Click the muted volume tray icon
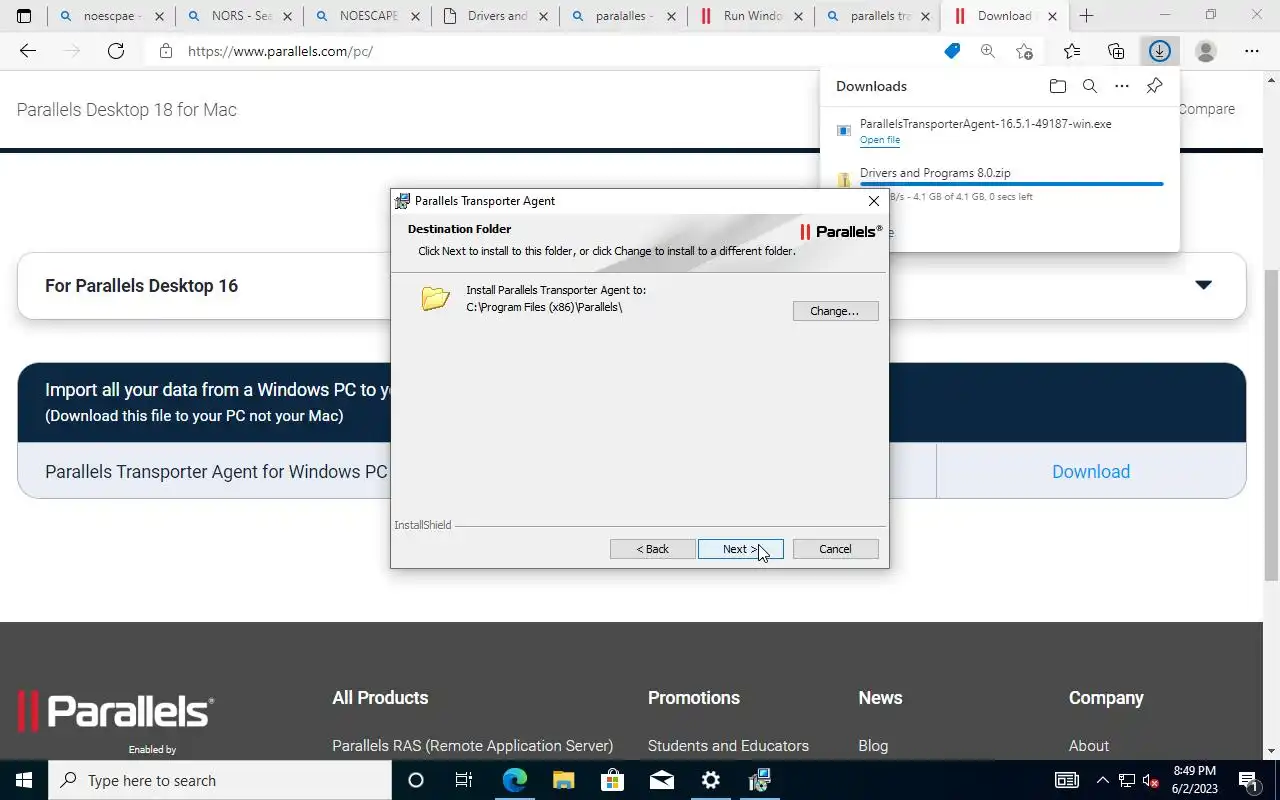The image size is (1280, 800). click(x=1150, y=780)
